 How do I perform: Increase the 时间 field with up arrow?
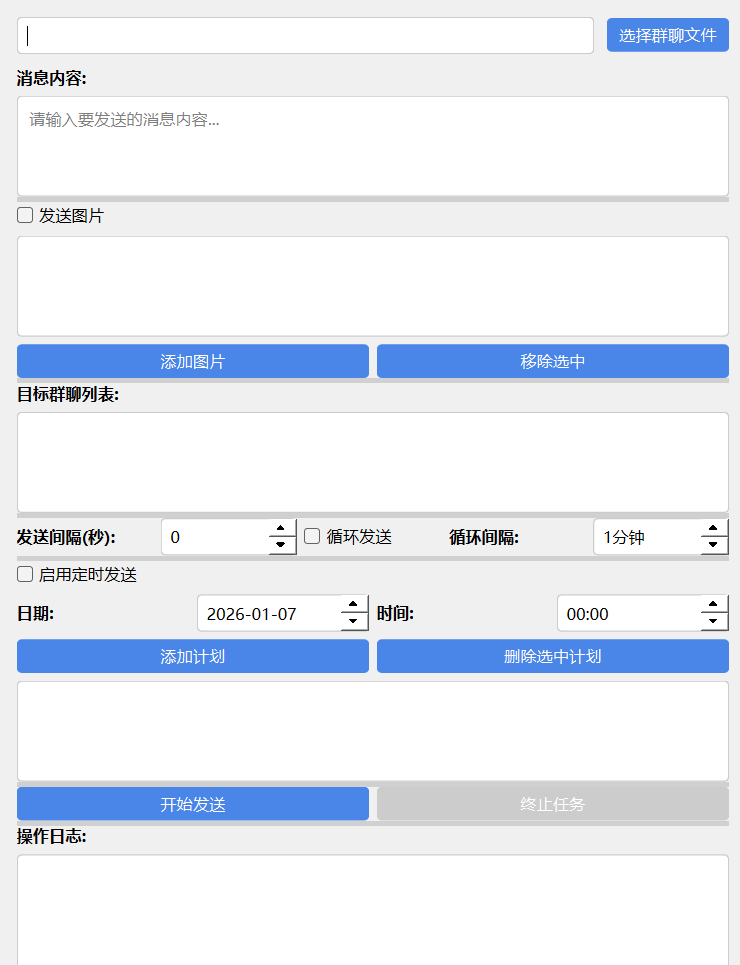(x=714, y=604)
